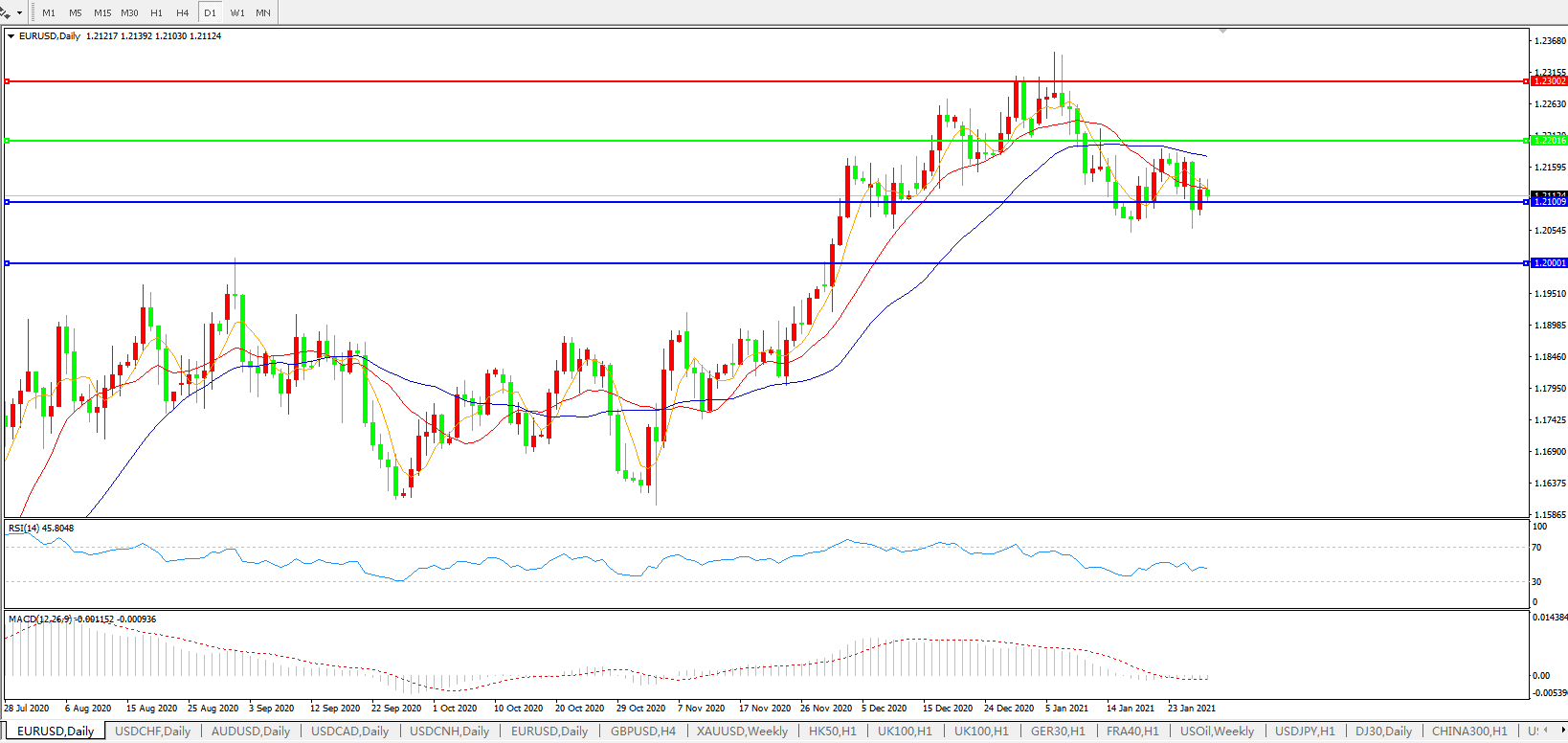The image size is (1568, 743).
Task: Toggle the W1 weekly timeframe
Action: coord(237,13)
